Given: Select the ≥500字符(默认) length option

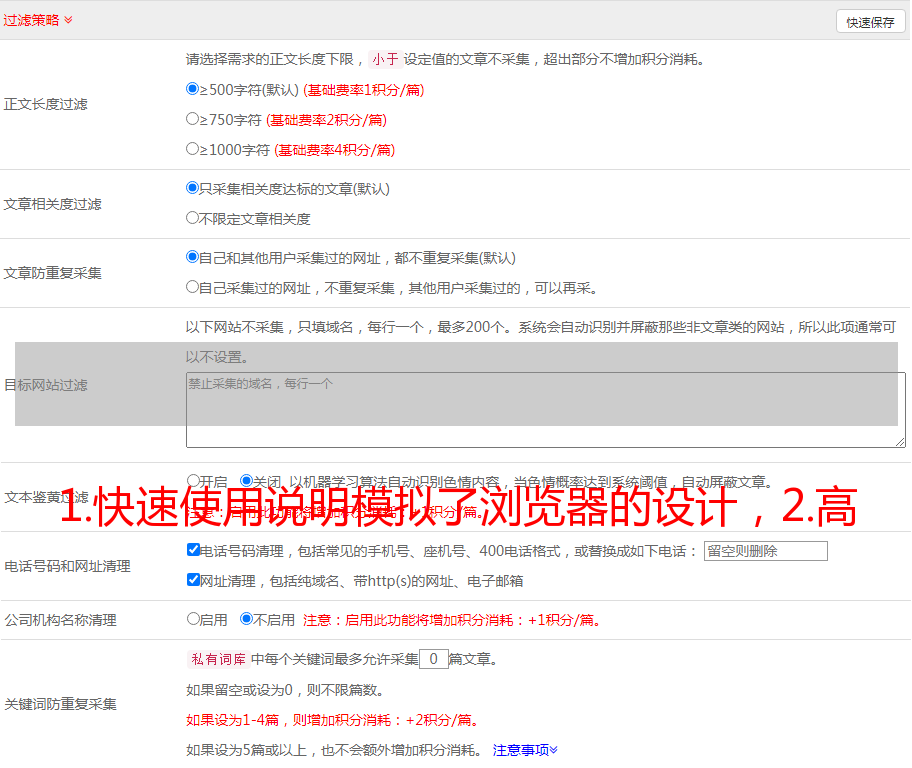Looking at the screenshot, I should (193, 89).
